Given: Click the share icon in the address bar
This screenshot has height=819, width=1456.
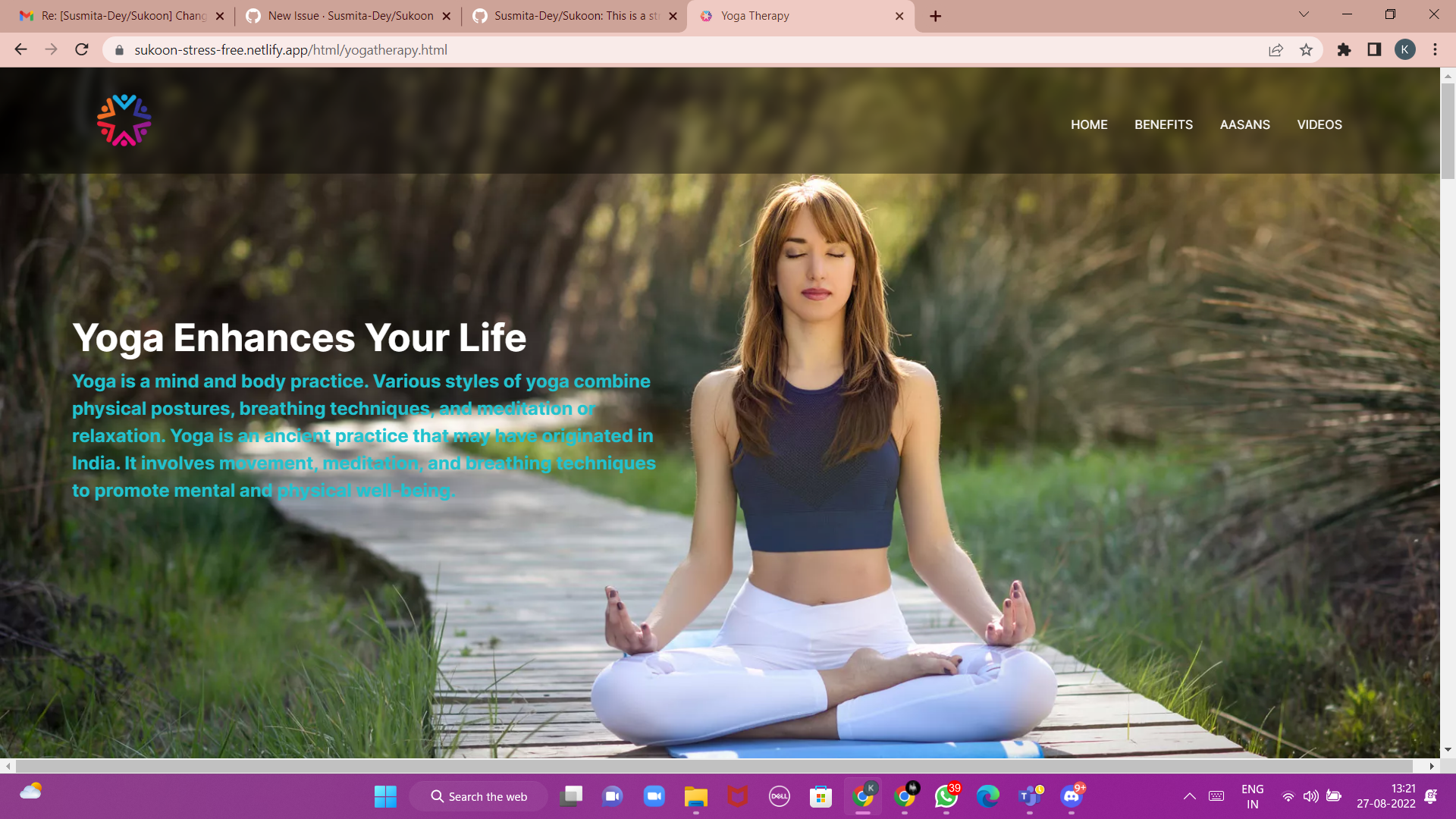Looking at the screenshot, I should pos(1276,50).
